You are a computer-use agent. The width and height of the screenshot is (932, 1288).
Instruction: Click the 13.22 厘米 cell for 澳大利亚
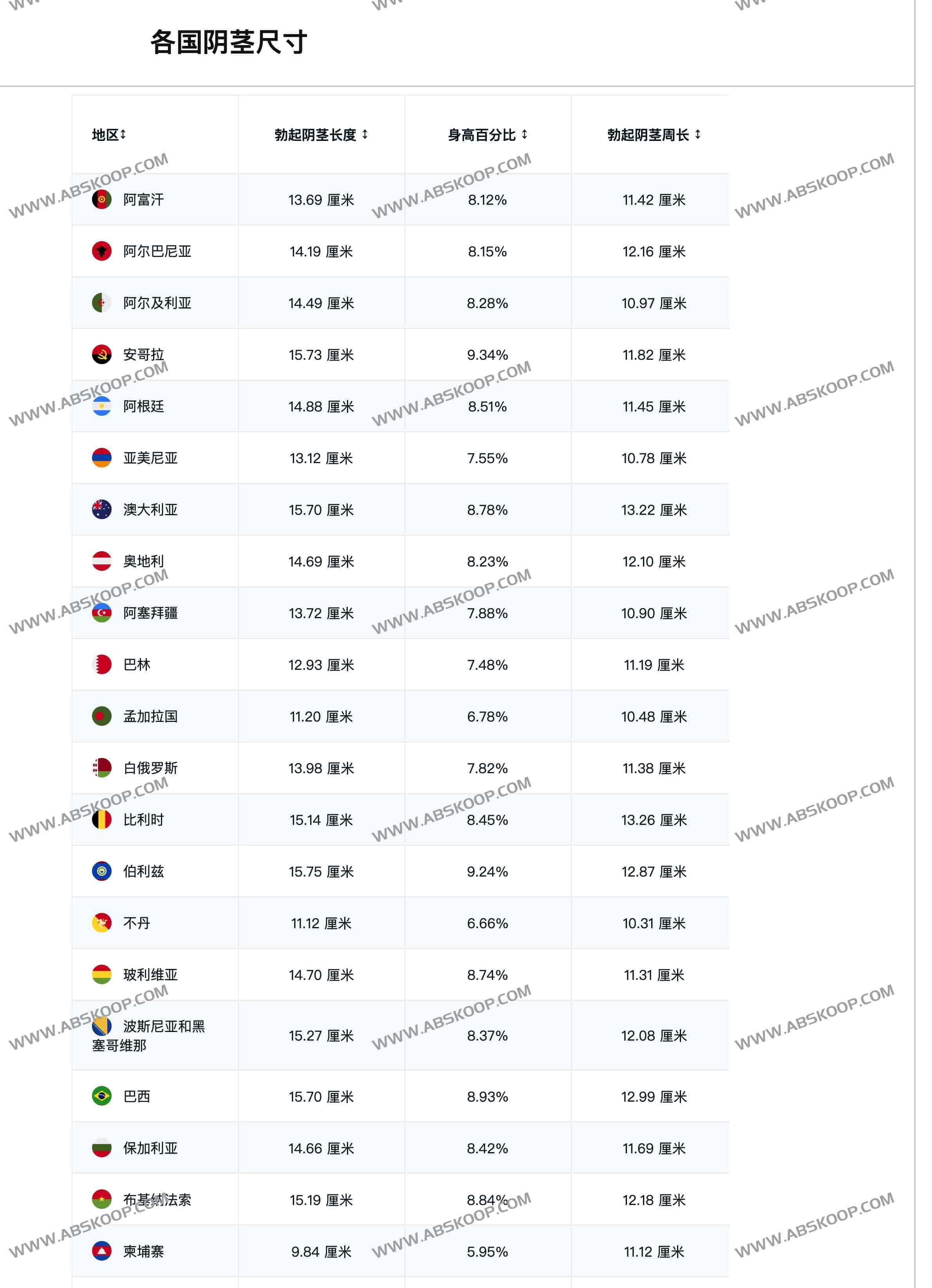click(x=654, y=510)
